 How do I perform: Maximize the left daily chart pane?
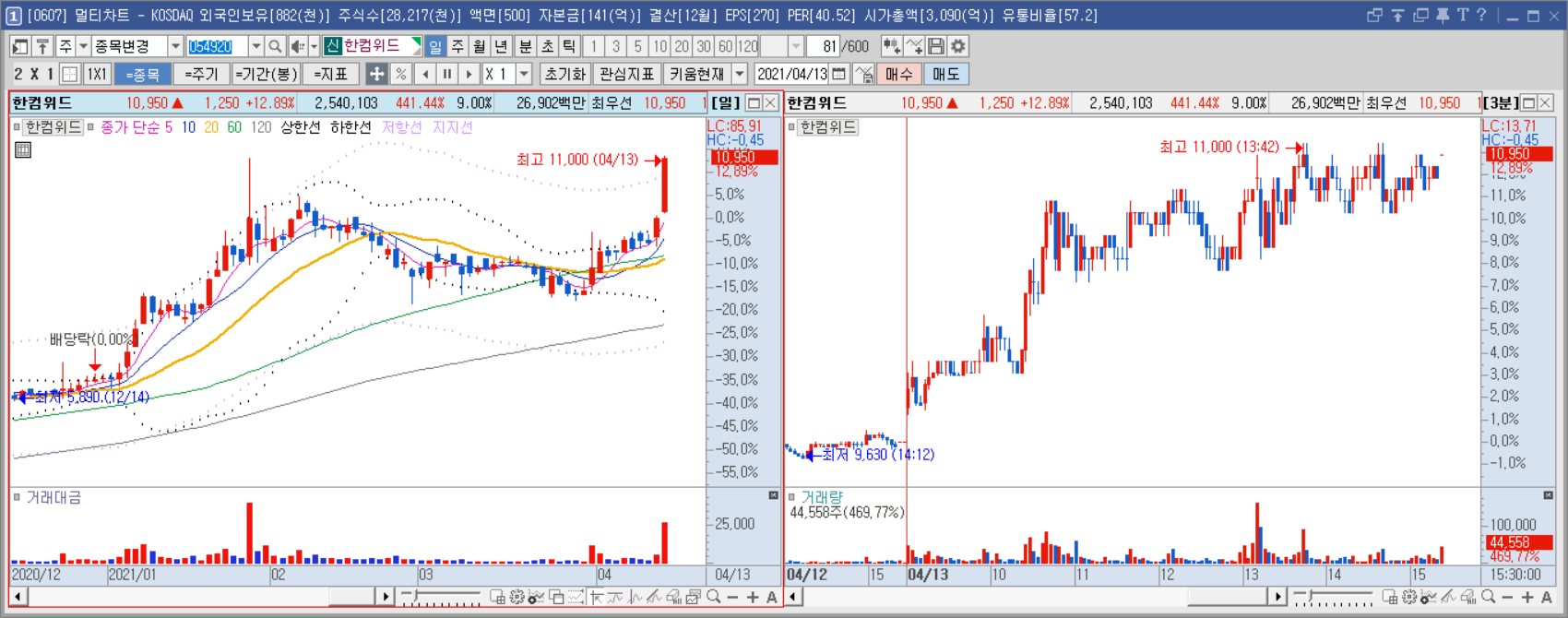point(754,102)
